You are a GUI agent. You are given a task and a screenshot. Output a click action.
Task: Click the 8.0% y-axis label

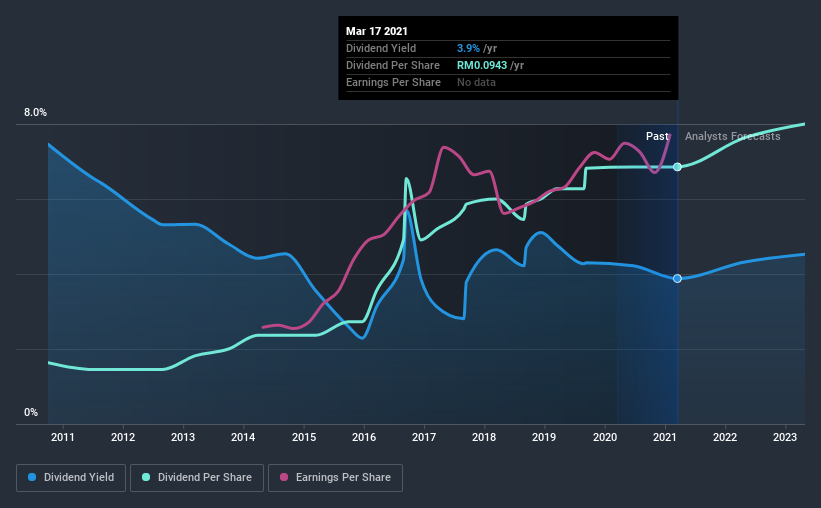[x=35, y=113]
